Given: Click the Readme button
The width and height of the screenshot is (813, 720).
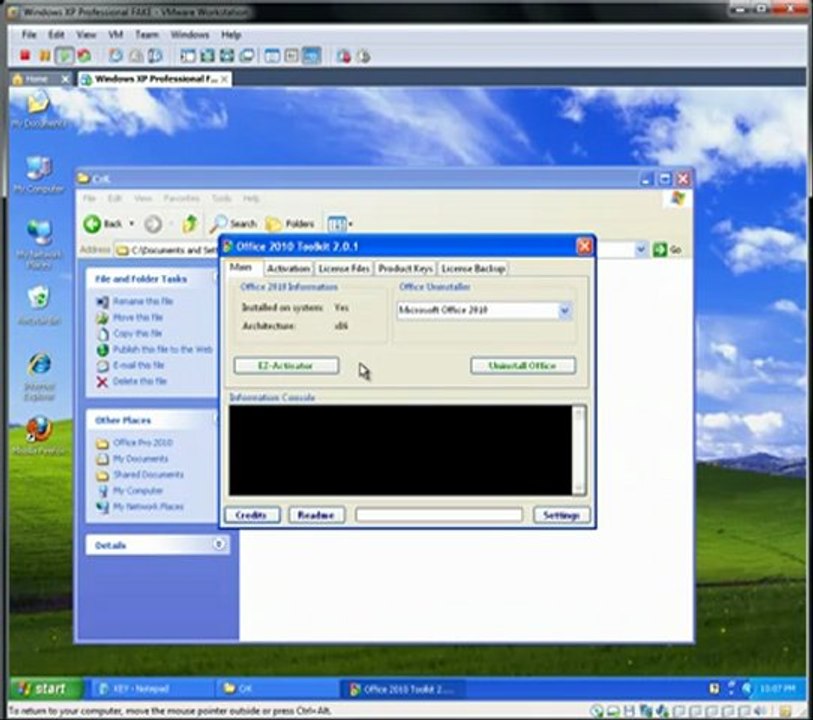Looking at the screenshot, I should (x=316, y=515).
